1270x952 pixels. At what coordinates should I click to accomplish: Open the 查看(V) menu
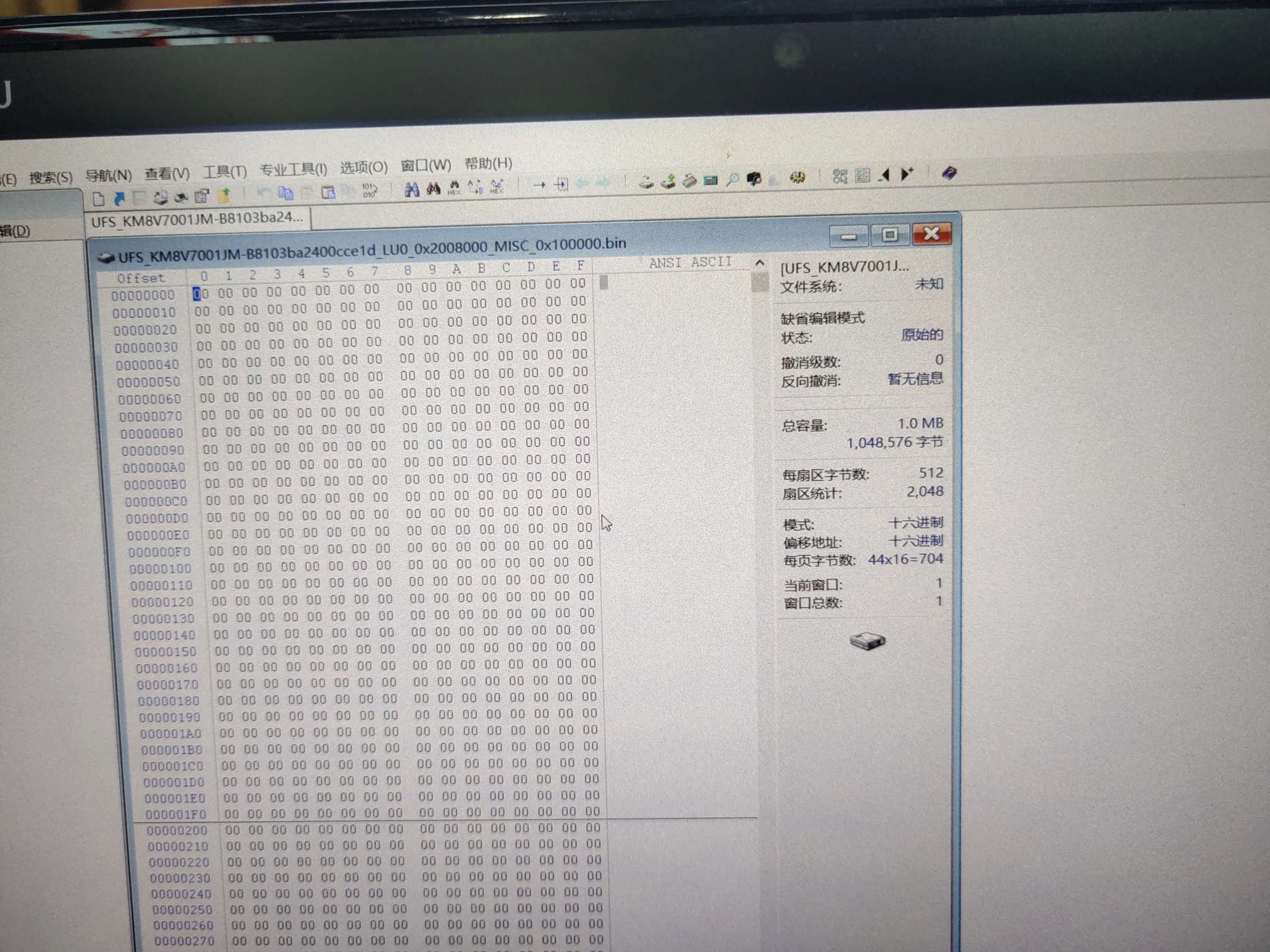166,174
